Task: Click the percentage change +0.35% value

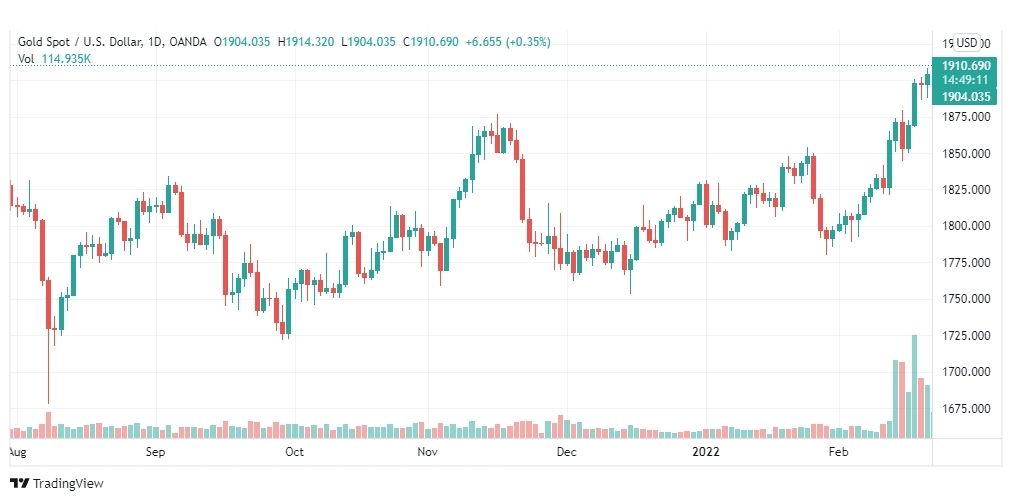Action: click(x=530, y=42)
